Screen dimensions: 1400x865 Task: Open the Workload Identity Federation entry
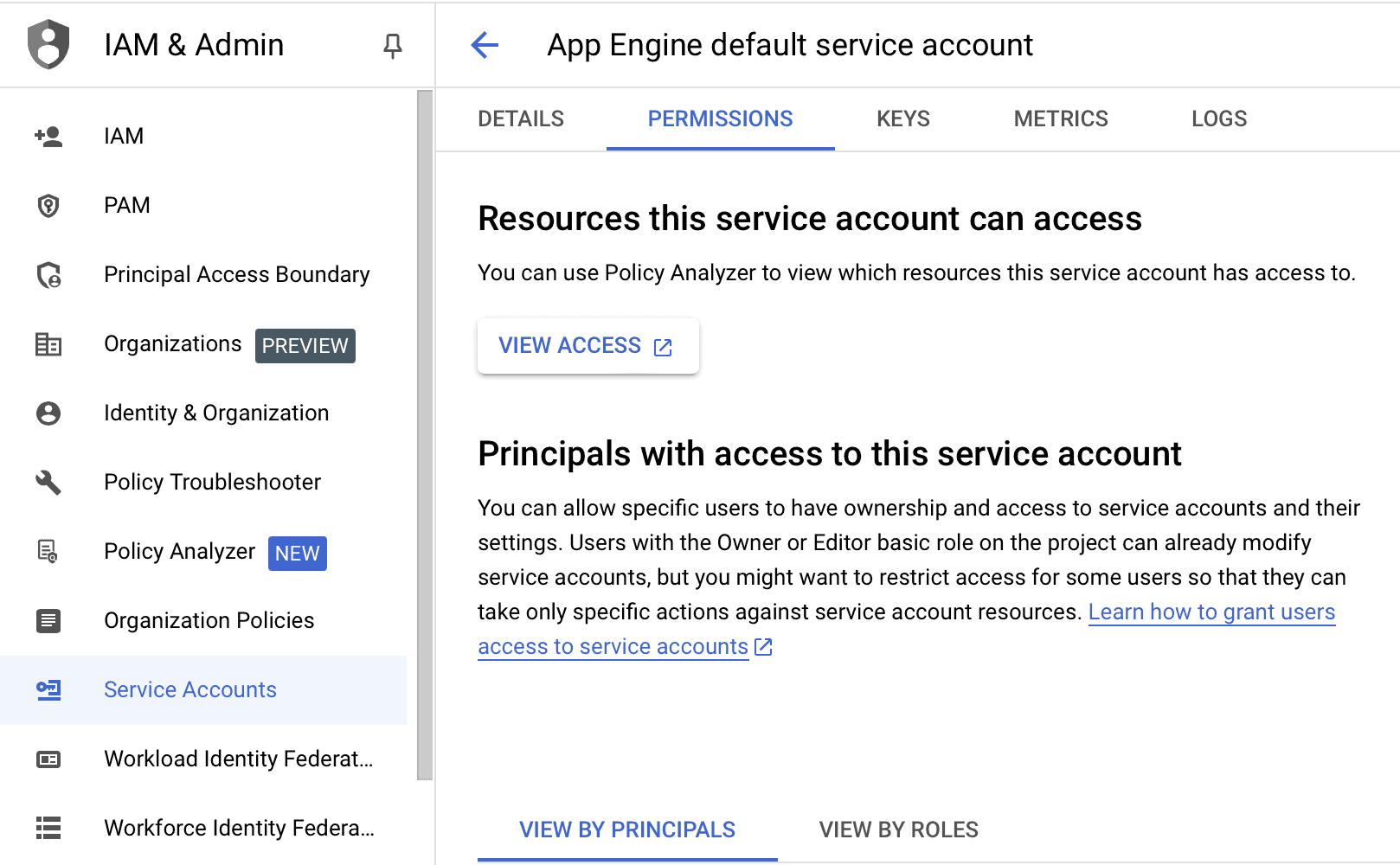[x=238, y=759]
